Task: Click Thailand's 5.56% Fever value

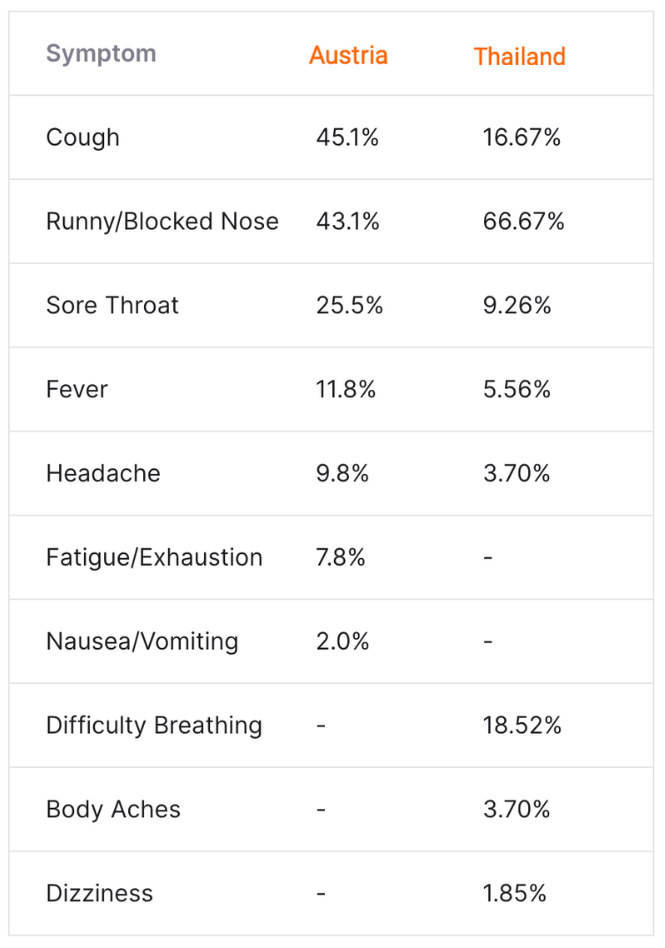Action: 516,390
